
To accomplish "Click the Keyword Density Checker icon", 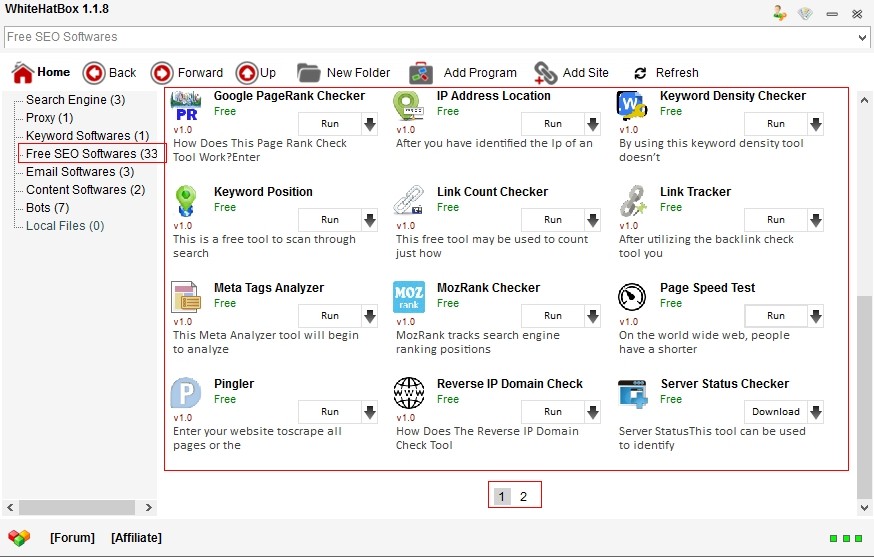I will pyautogui.click(x=632, y=106).
